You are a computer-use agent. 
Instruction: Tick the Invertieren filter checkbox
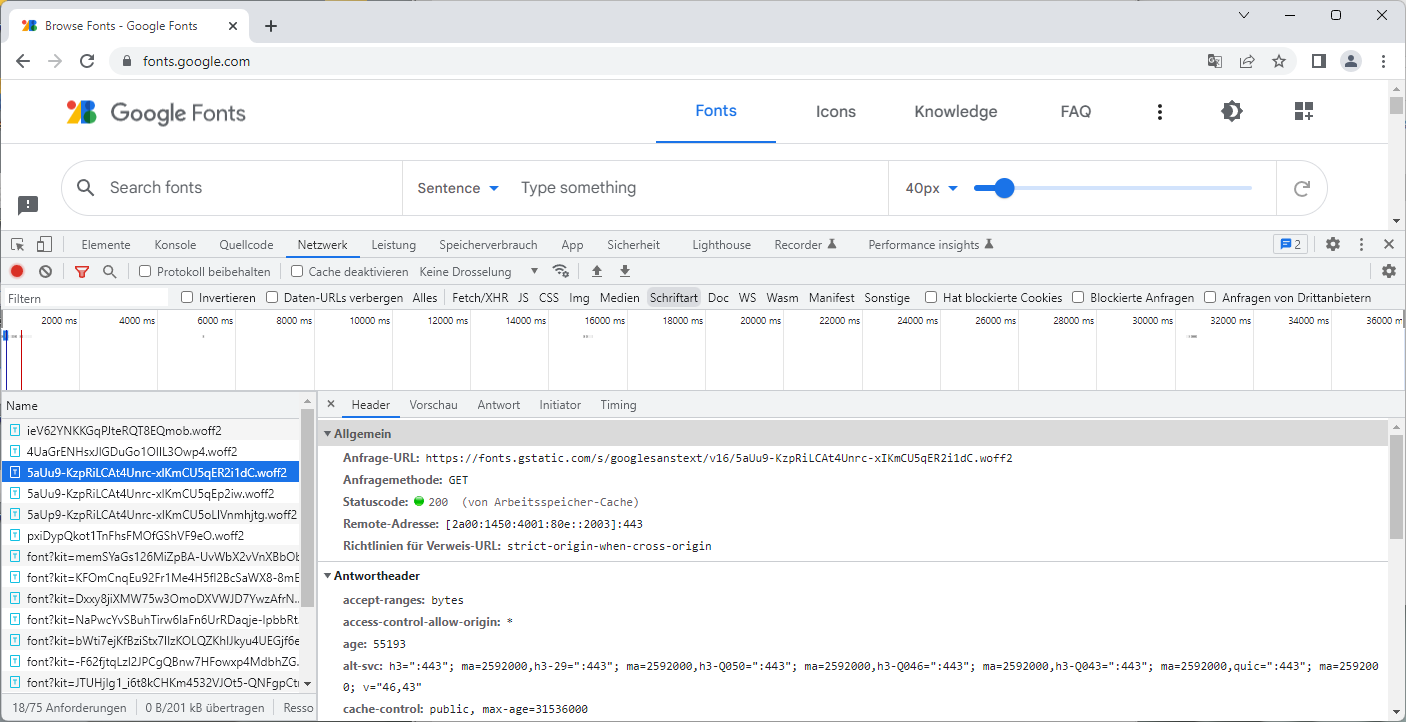tap(187, 298)
